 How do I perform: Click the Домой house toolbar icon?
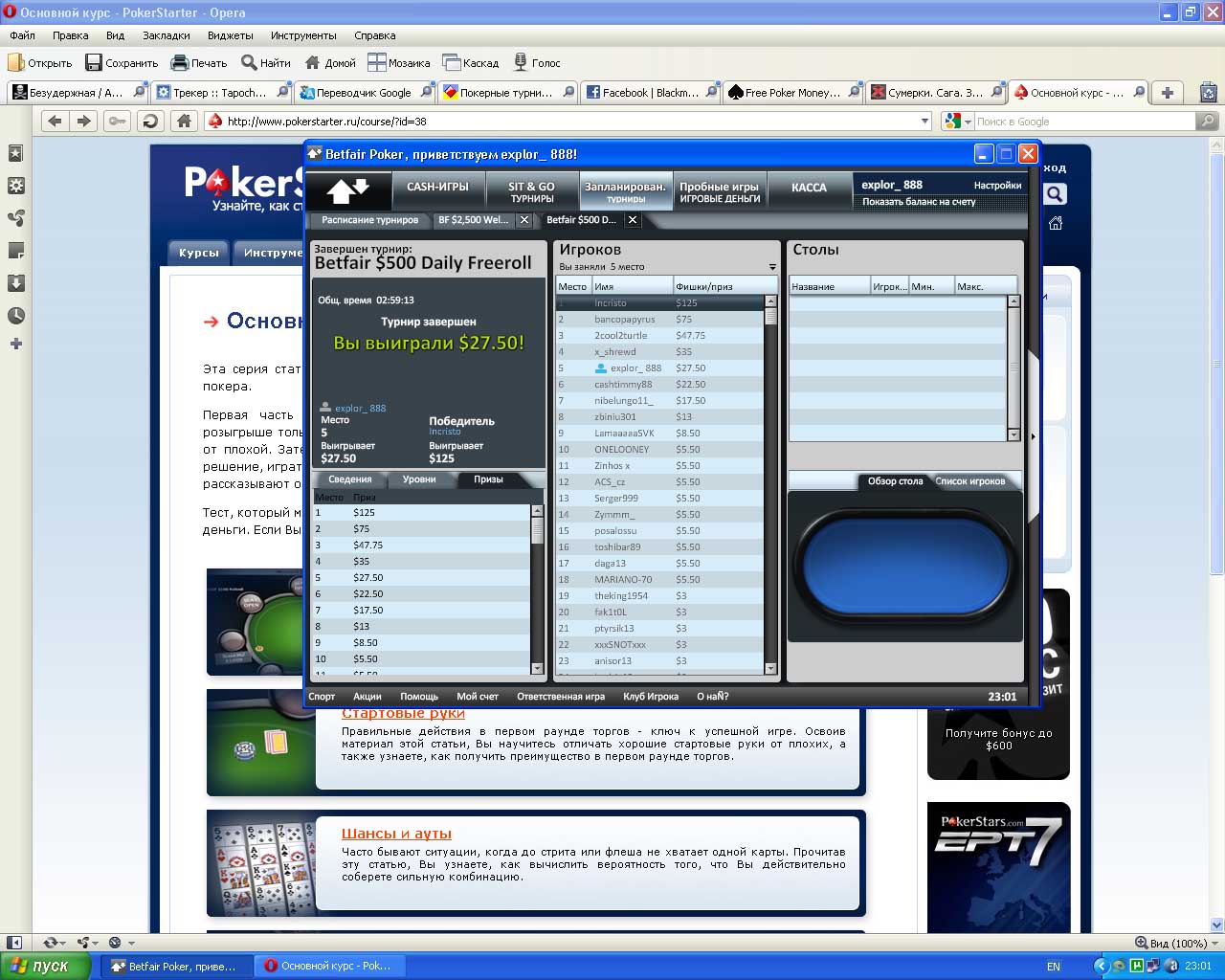[x=312, y=62]
